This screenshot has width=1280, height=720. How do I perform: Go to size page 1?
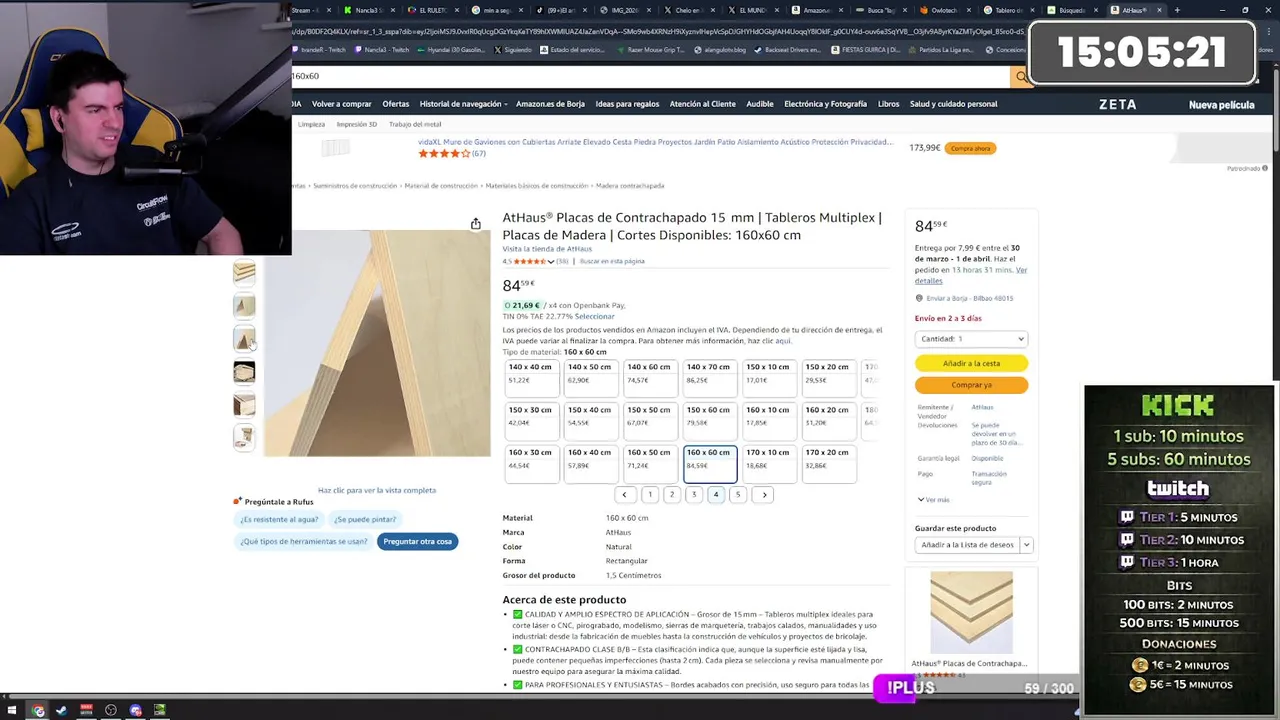click(x=650, y=494)
